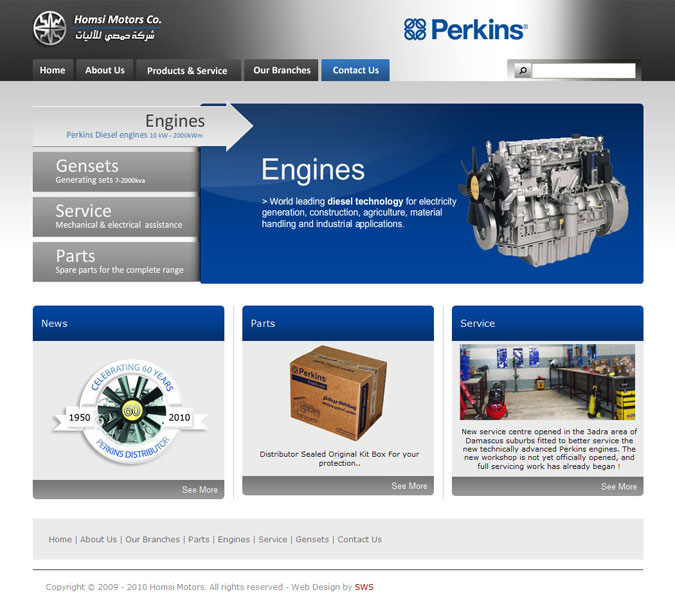Open footer Our Branches link
The width and height of the screenshot is (675, 606).
coord(152,539)
